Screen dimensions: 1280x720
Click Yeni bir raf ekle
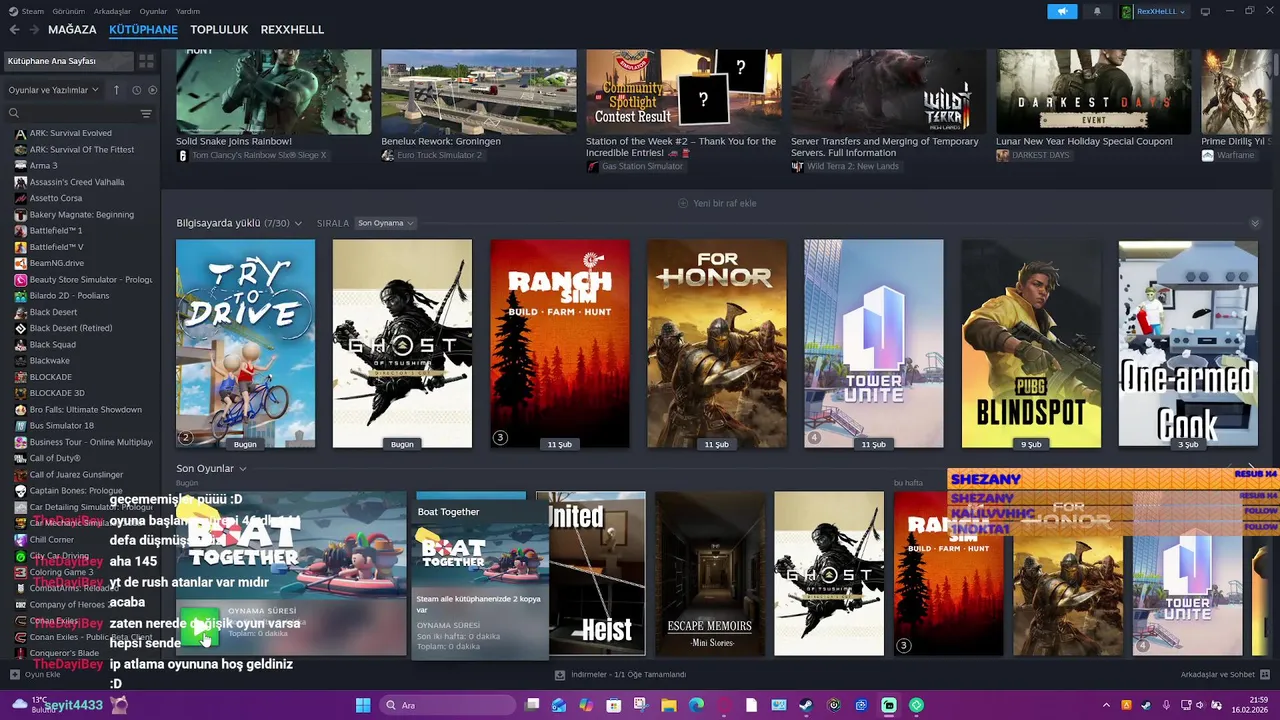tap(717, 203)
